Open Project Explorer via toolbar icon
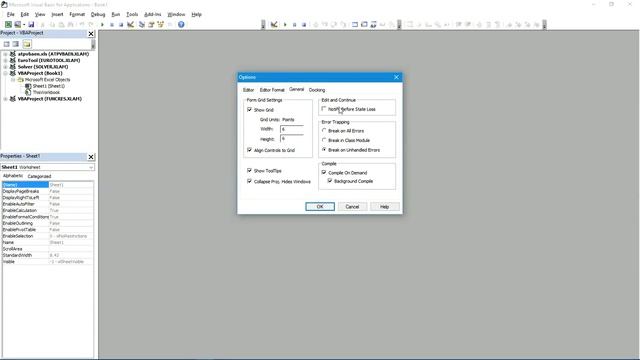Viewport: 640px width, 360px height. (142, 24)
